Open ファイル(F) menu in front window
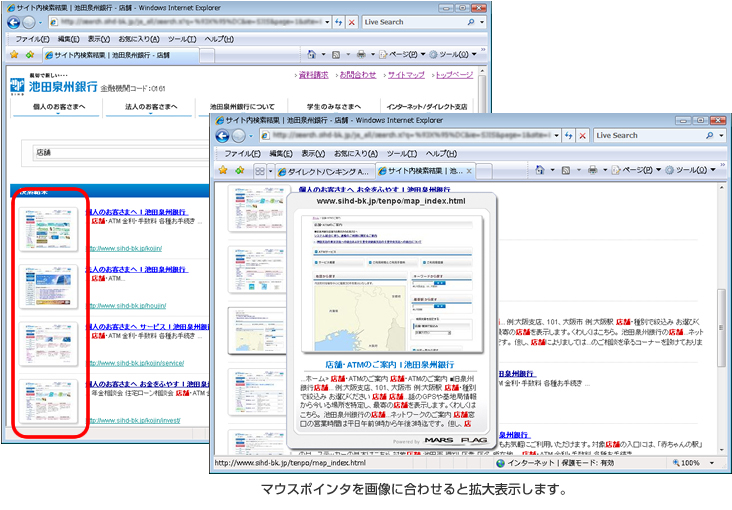The width and height of the screenshot is (732, 510). tap(242, 153)
